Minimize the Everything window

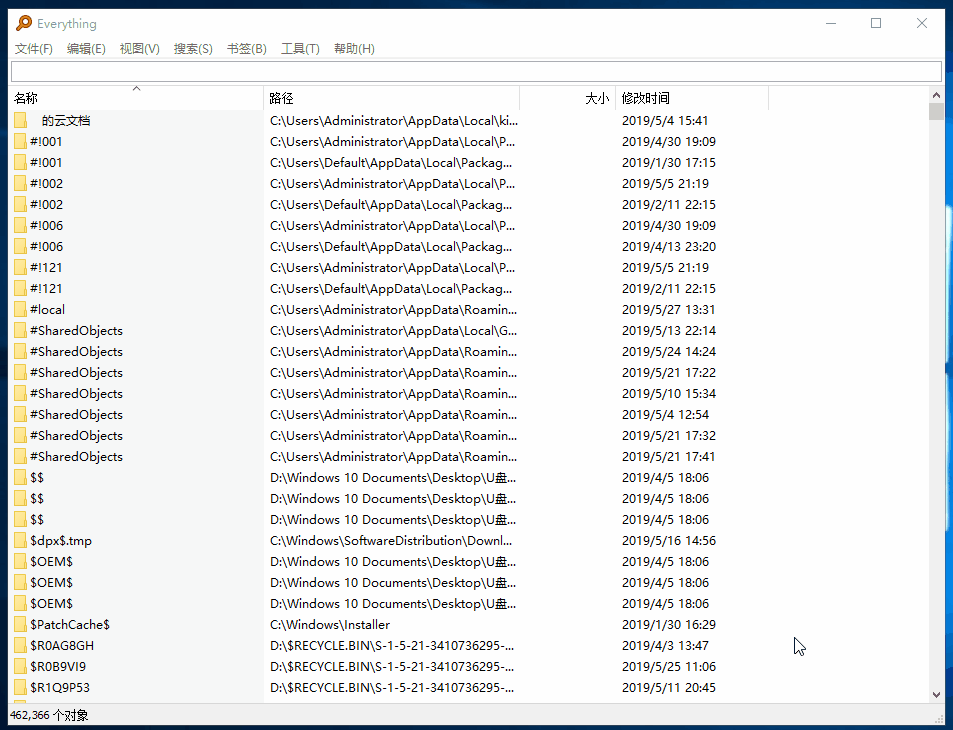point(831,23)
